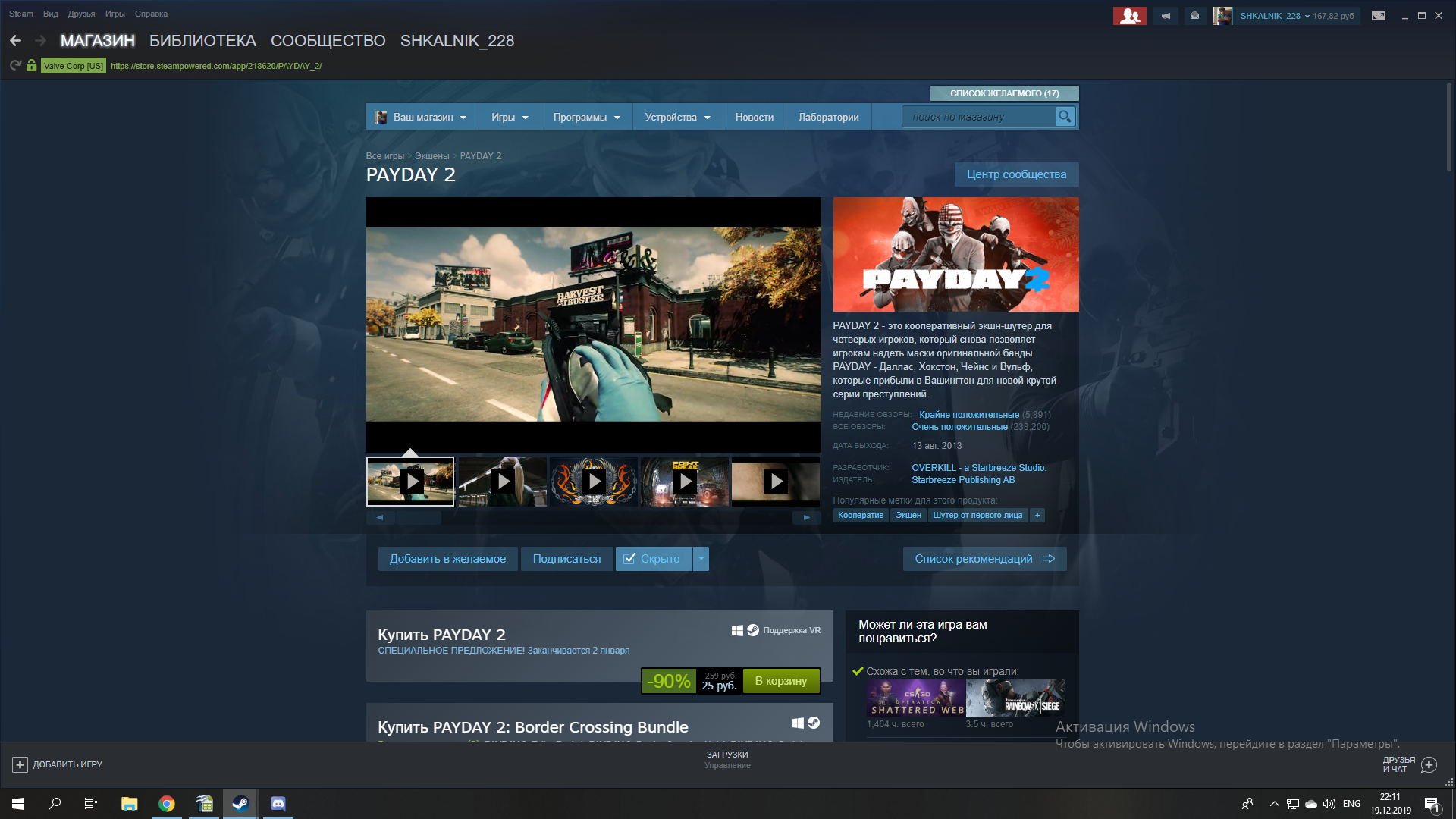Add PAYDAY 2 to wishlist

click(447, 559)
